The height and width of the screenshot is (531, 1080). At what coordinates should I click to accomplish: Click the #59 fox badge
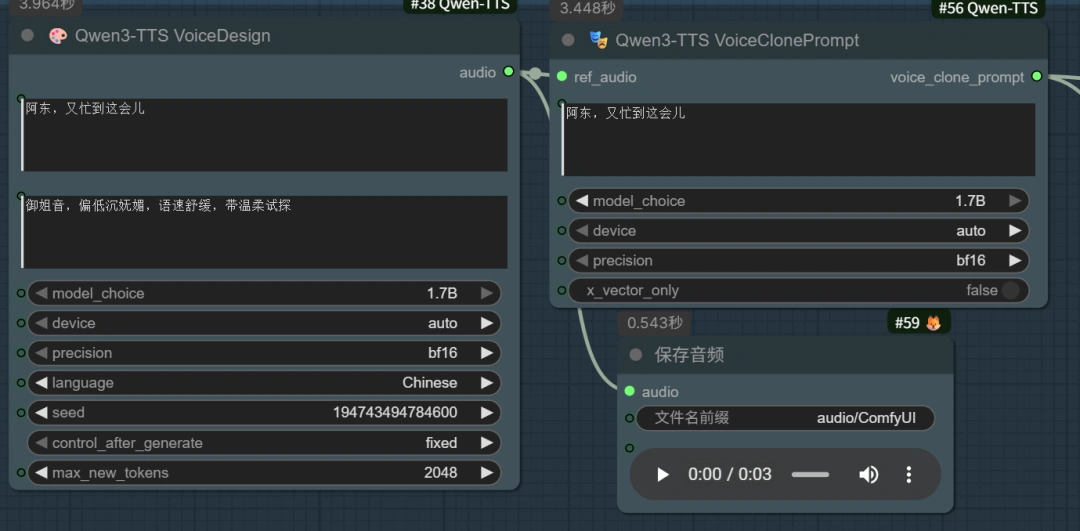tap(919, 322)
